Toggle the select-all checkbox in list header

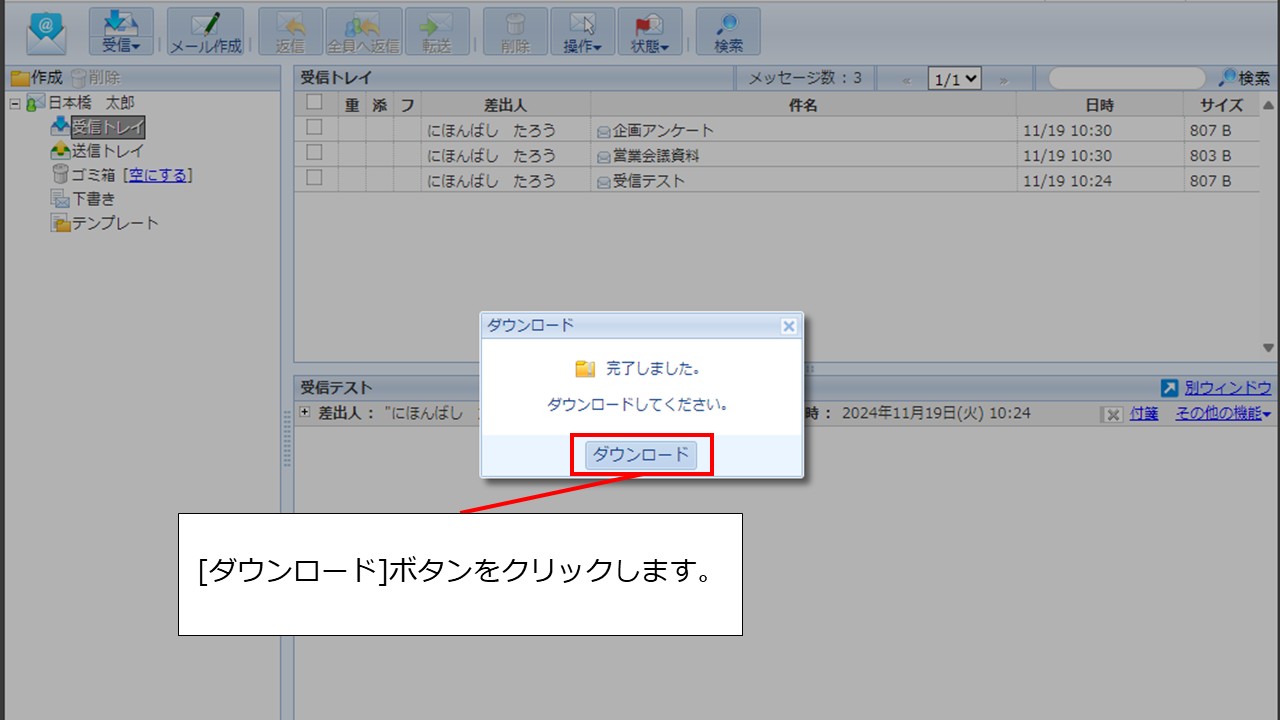click(x=314, y=102)
